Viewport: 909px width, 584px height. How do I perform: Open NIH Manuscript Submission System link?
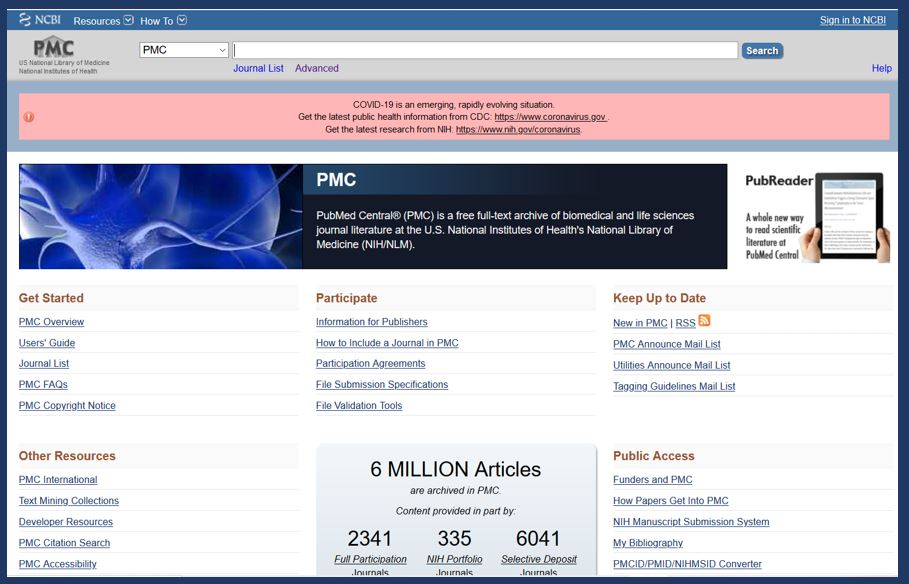(691, 522)
